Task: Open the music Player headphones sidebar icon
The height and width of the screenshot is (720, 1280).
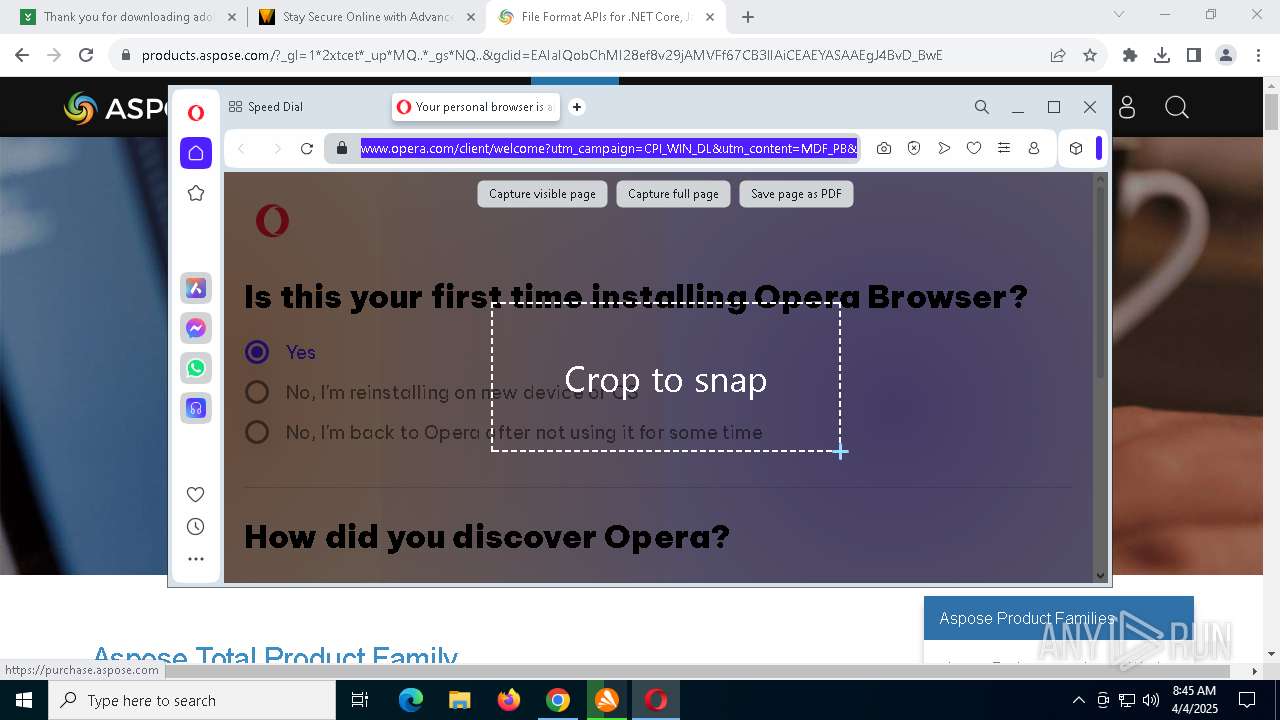Action: 196,408
